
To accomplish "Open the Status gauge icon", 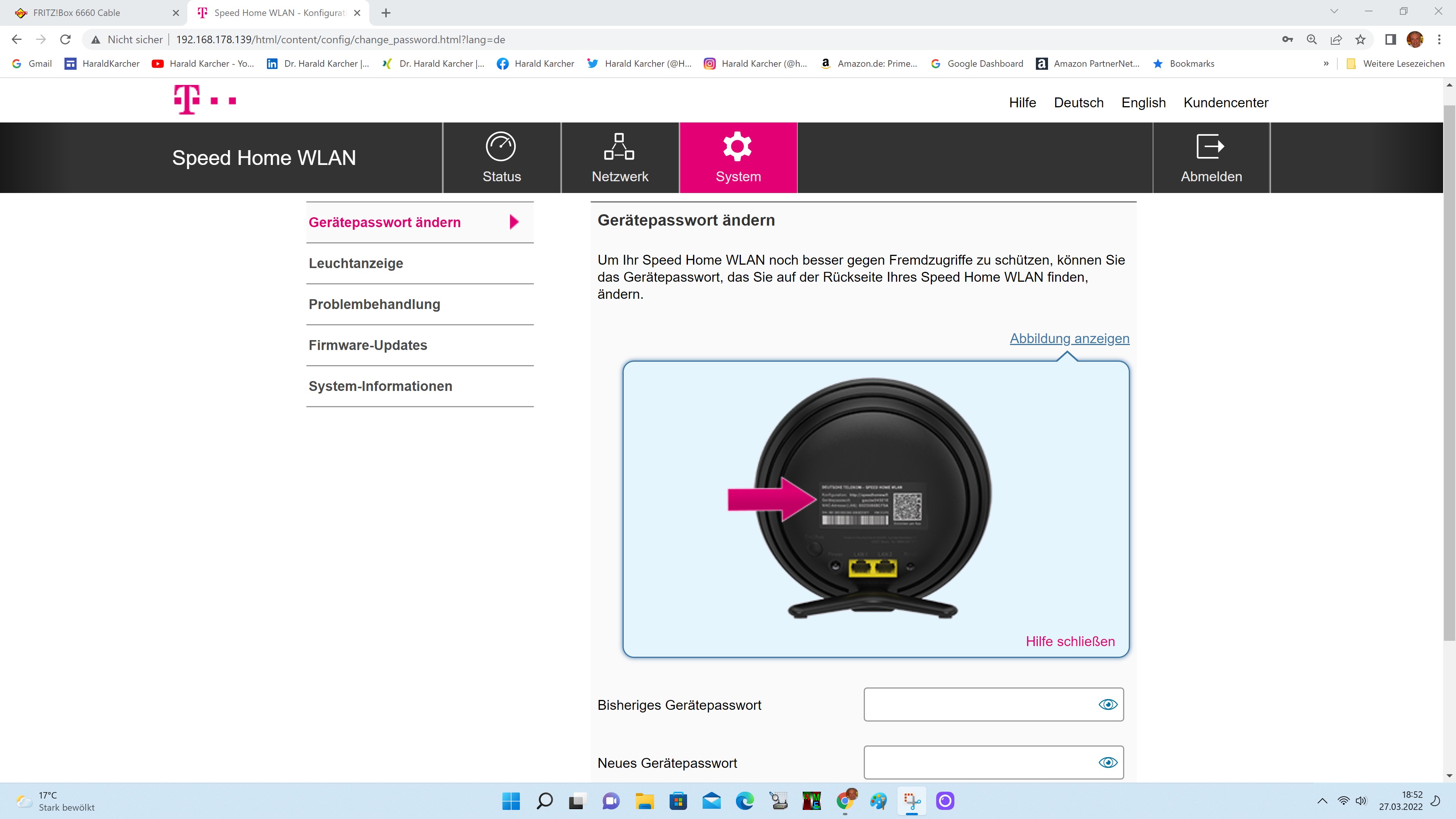I will (x=501, y=147).
